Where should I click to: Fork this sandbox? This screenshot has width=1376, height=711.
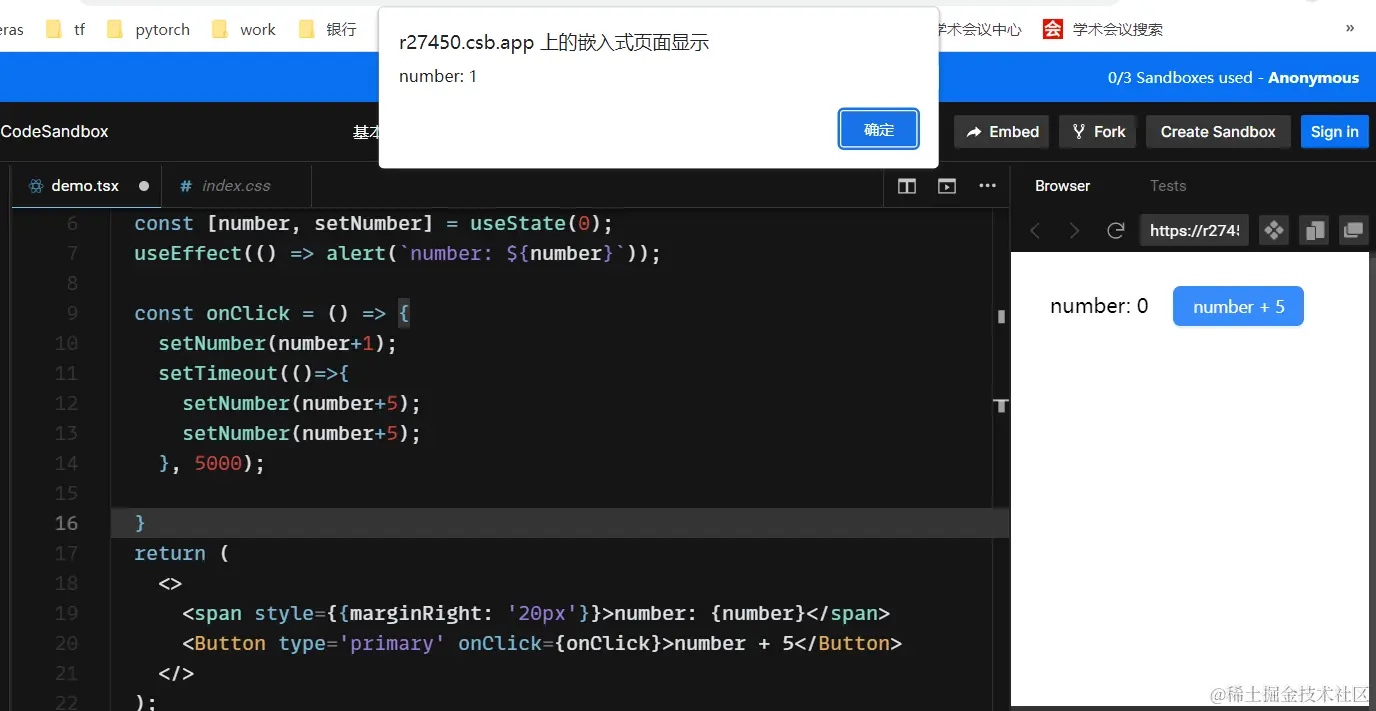point(1098,132)
